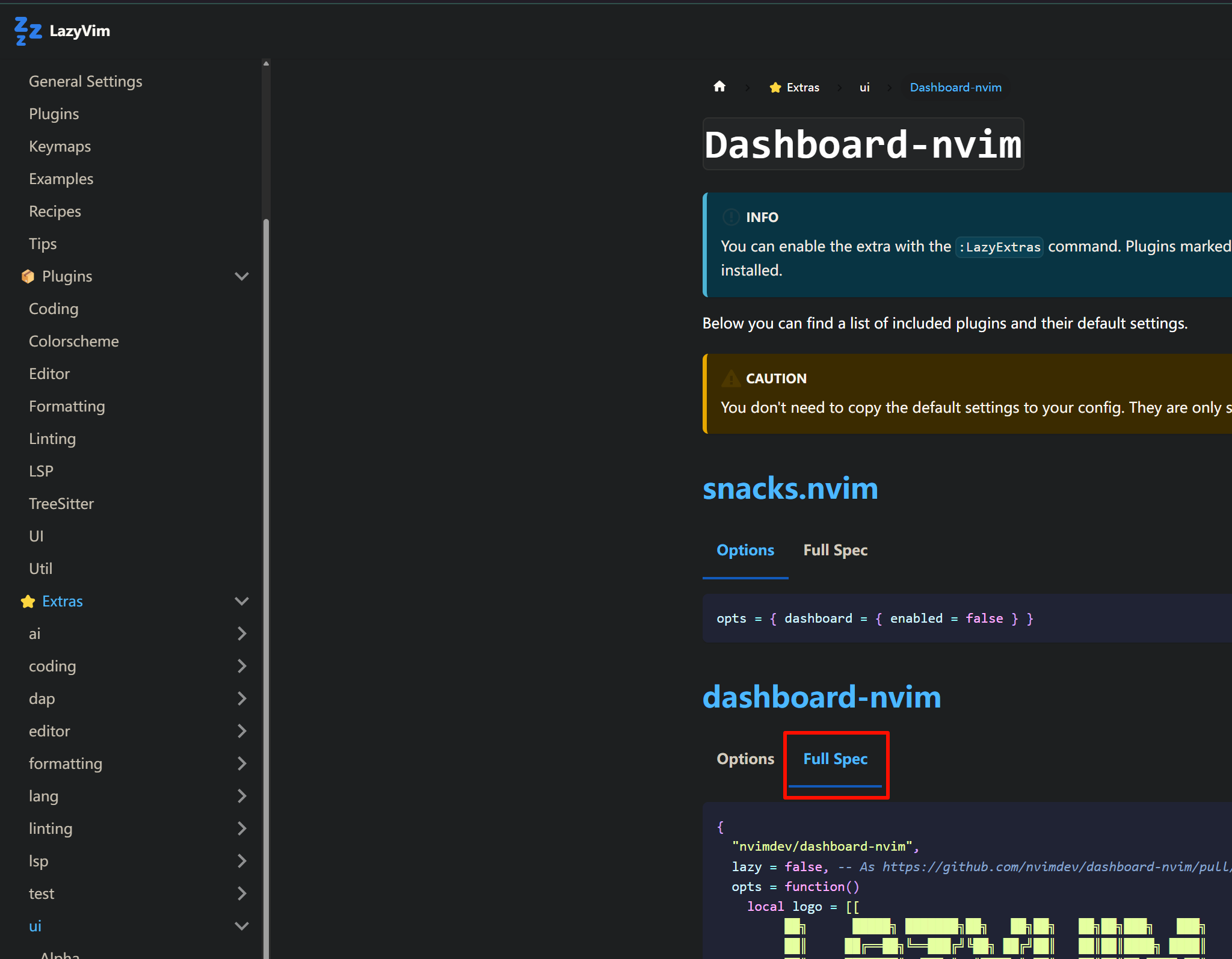Click Extras breadcrumb link
Viewport: 1232px width, 959px height.
pos(802,87)
